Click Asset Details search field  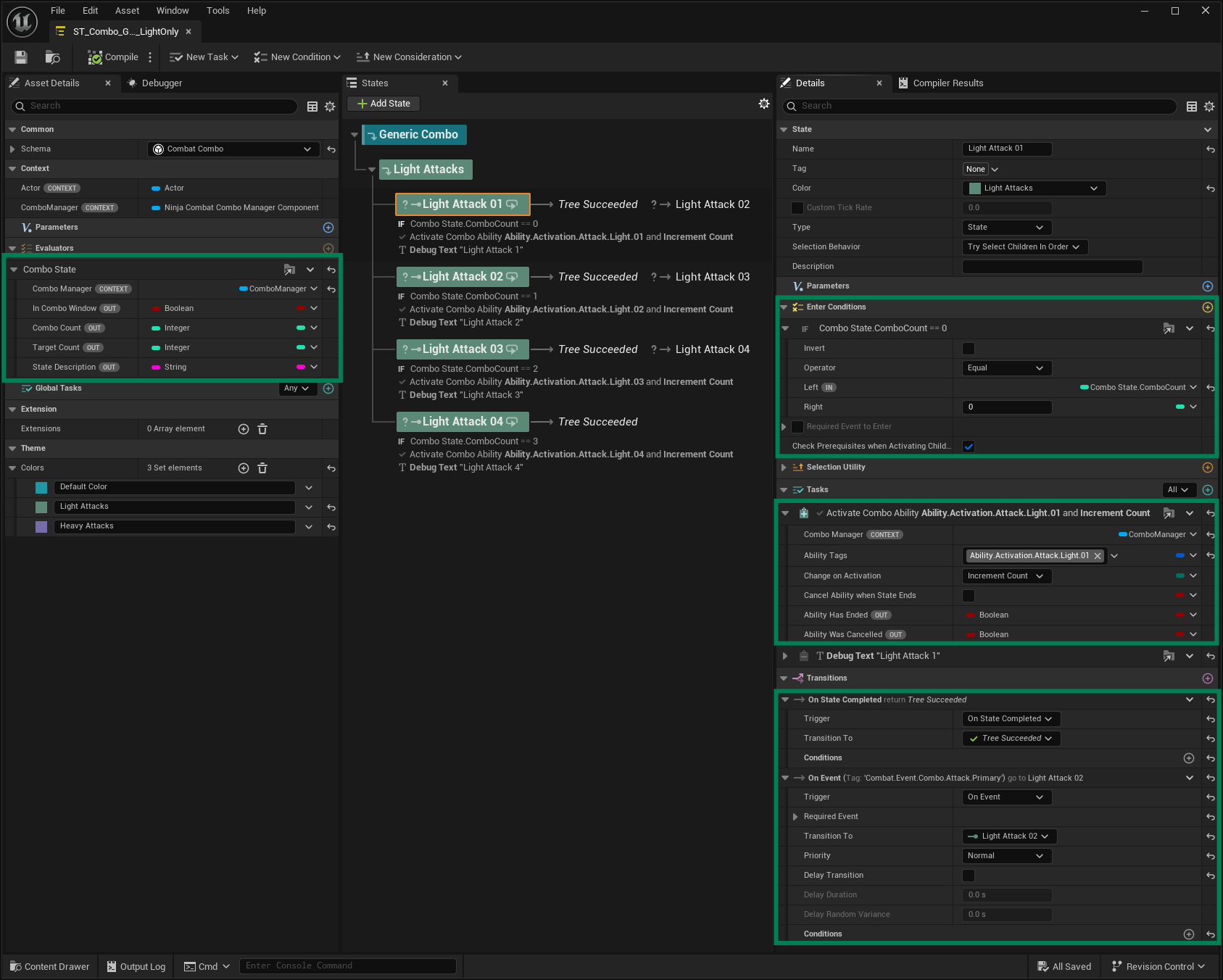[154, 107]
